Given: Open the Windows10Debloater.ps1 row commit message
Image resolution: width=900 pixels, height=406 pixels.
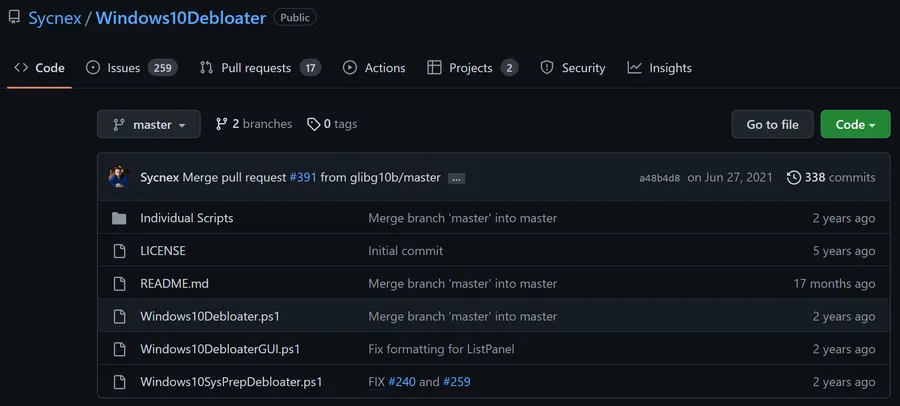Looking at the screenshot, I should tap(463, 316).
